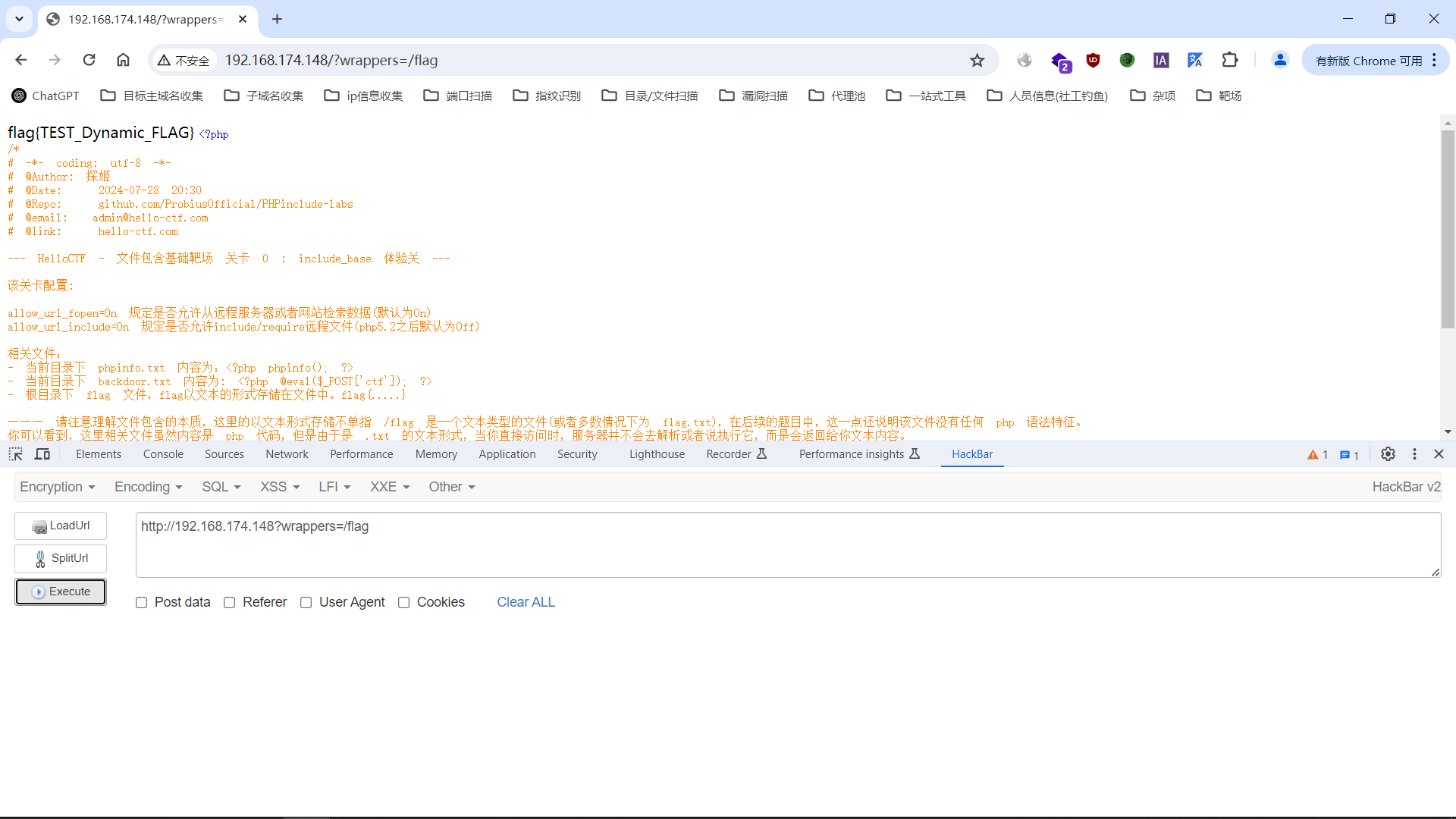Screen dimensions: 1456x819
Task: Click the browser reload icon
Action: [89, 60]
